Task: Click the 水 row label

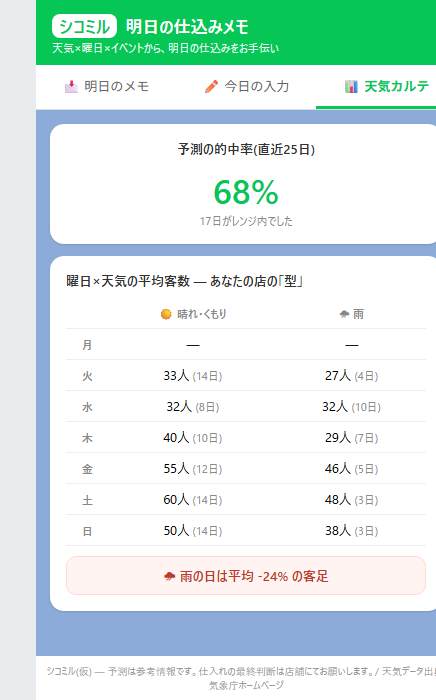Action: tap(87, 407)
